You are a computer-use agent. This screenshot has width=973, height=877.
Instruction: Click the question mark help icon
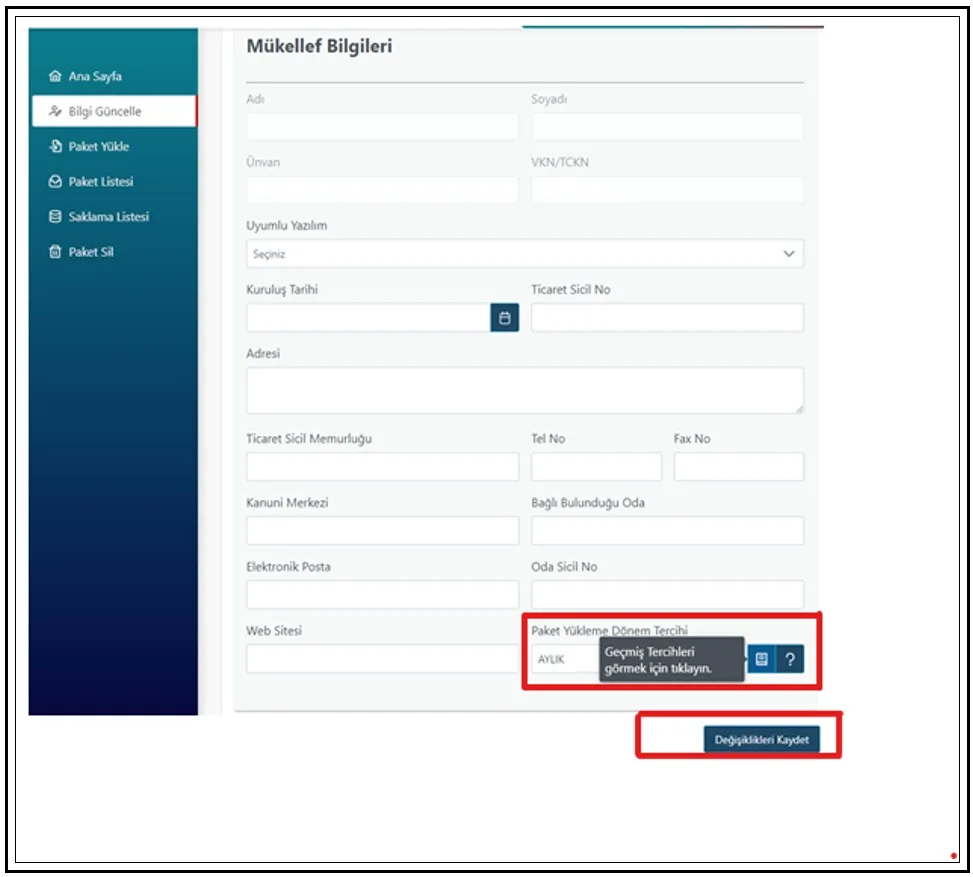790,659
